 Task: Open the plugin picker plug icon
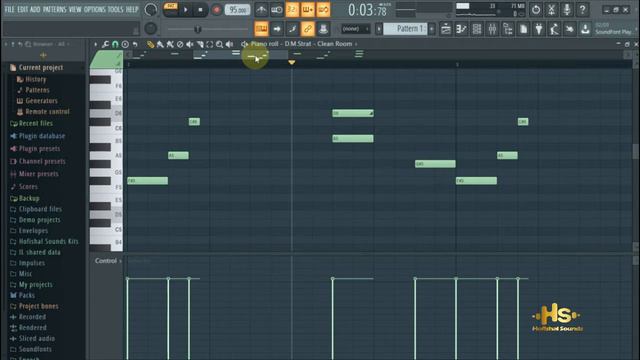539,29
